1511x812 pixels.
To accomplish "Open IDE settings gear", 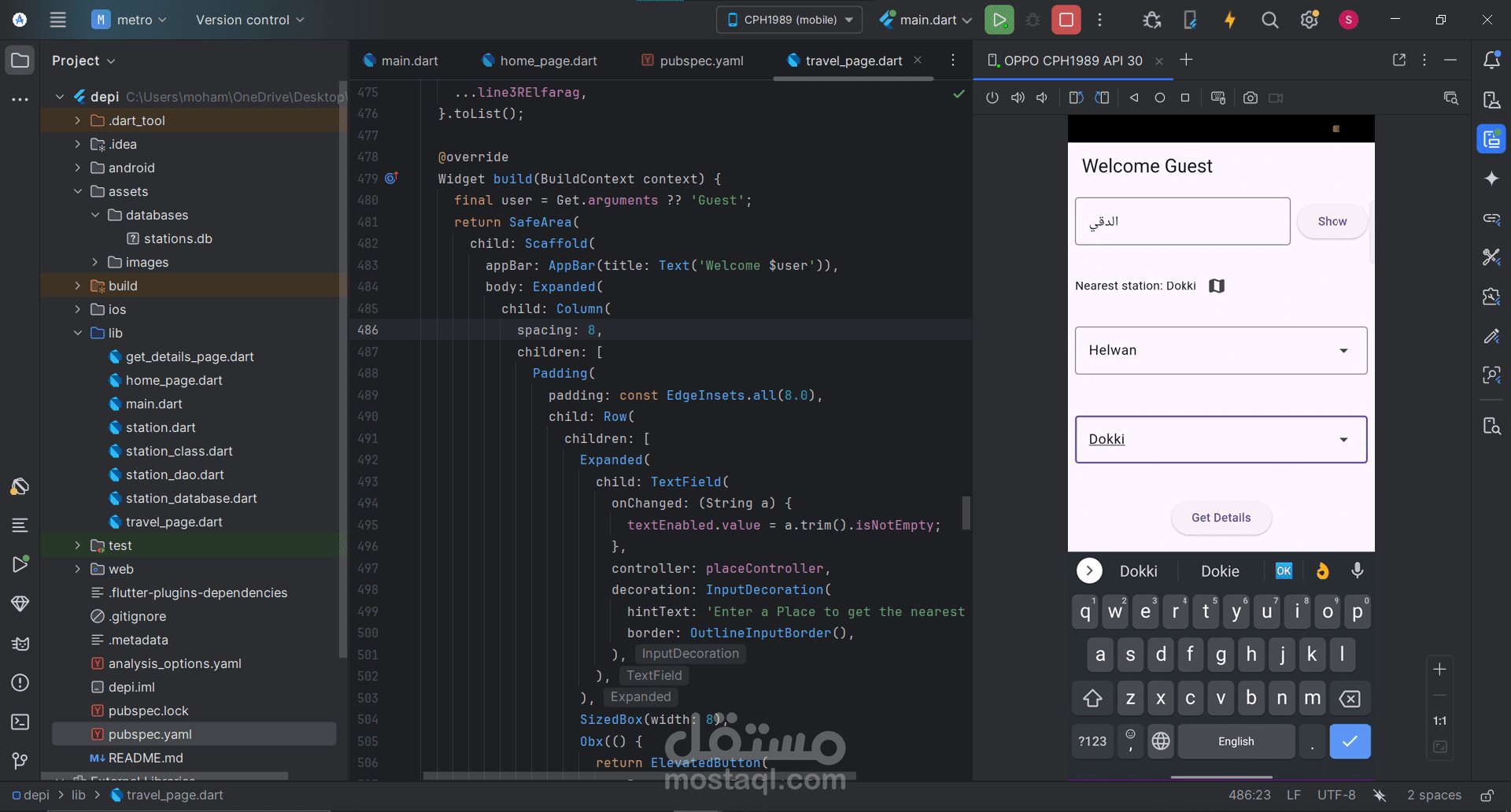I will pyautogui.click(x=1309, y=20).
